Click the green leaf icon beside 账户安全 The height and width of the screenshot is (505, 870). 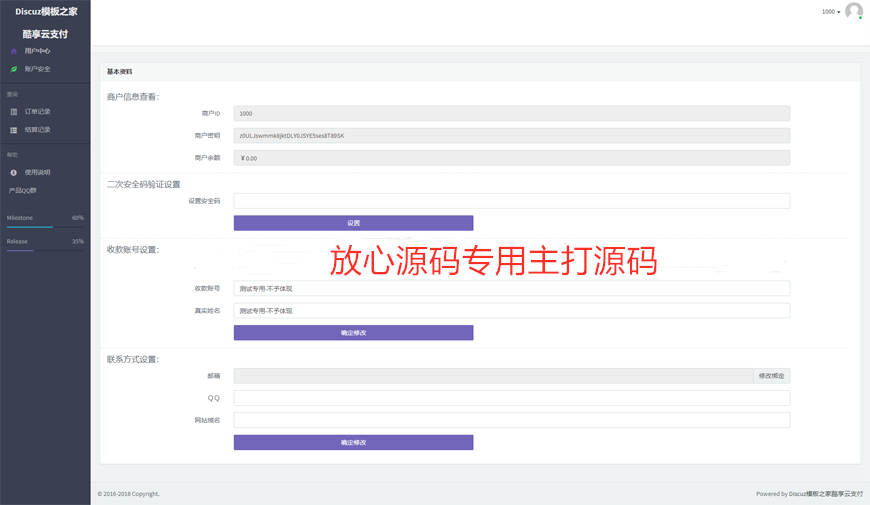[14, 69]
